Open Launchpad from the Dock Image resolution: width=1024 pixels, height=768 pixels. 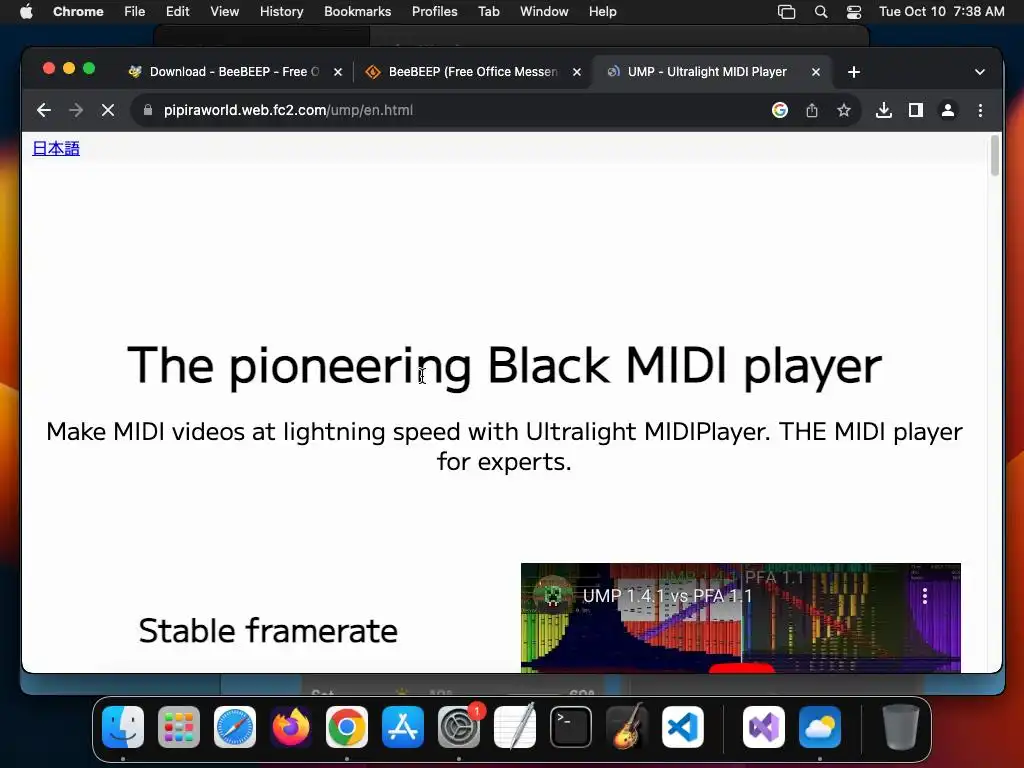(179, 727)
